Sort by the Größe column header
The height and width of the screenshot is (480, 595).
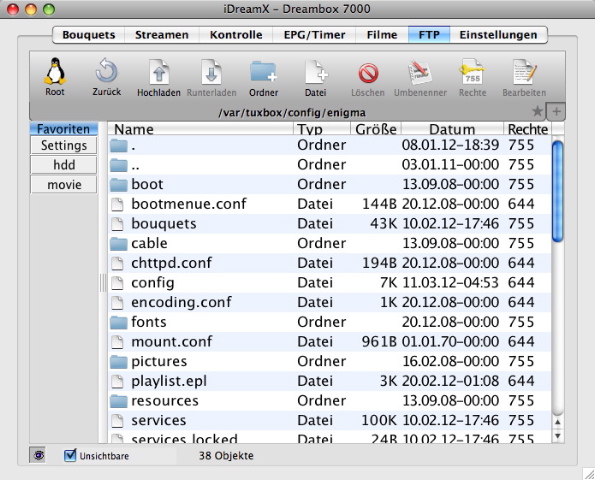click(x=376, y=129)
